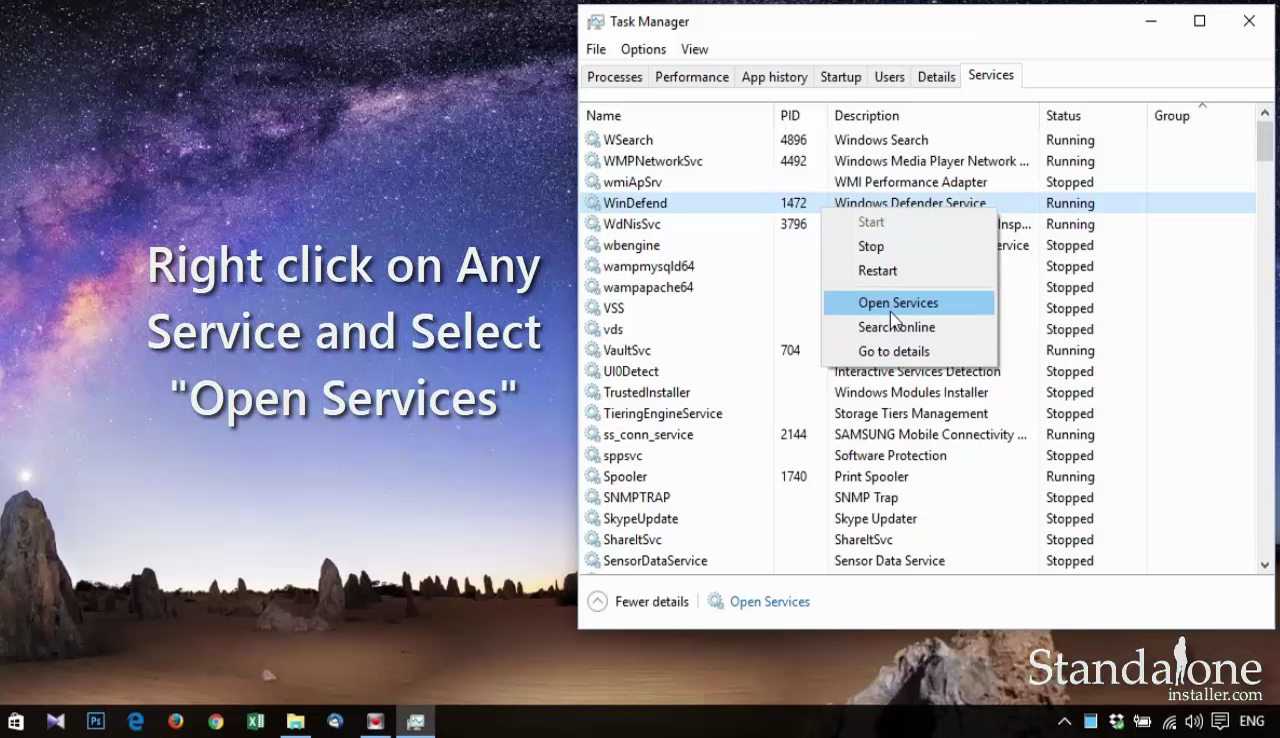Open Excel from the taskbar
This screenshot has width=1280, height=738.
click(x=256, y=721)
